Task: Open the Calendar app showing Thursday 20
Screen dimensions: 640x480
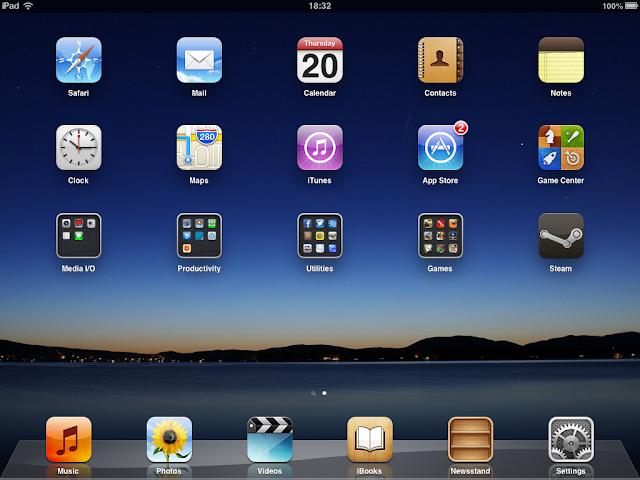Action: 320,60
